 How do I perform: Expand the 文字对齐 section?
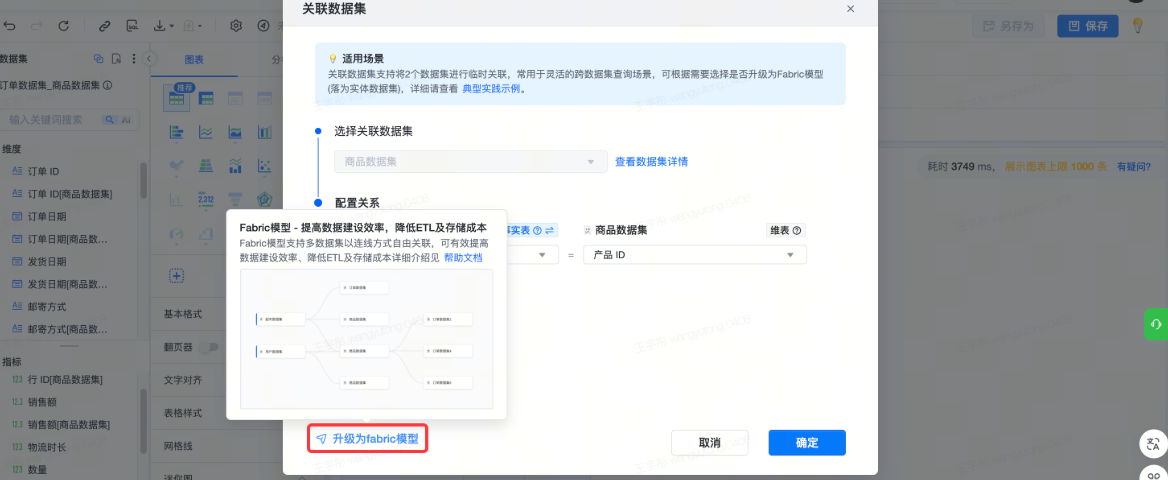pyautogui.click(x=183, y=379)
